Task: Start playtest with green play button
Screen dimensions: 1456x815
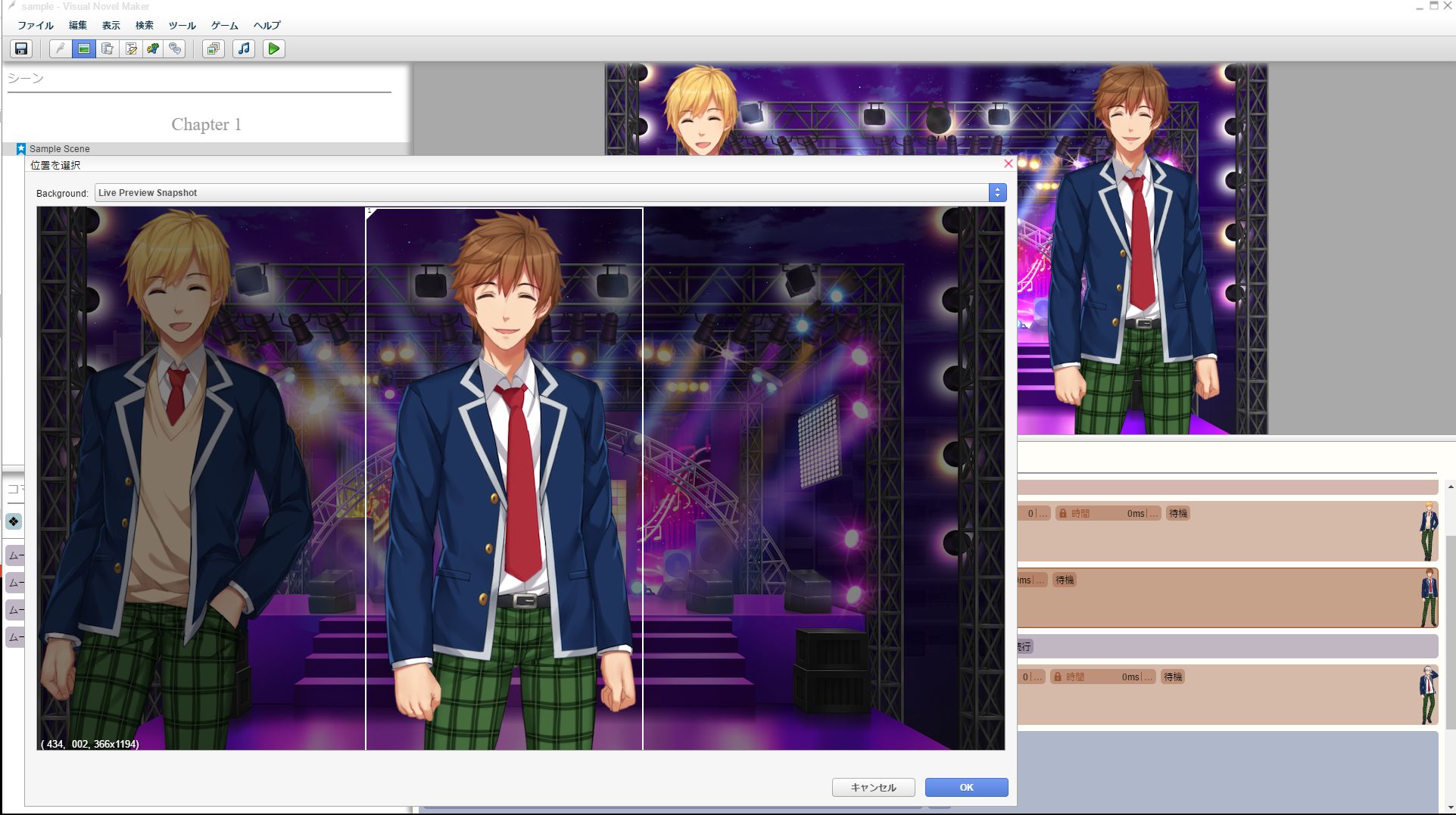Action: [x=274, y=49]
